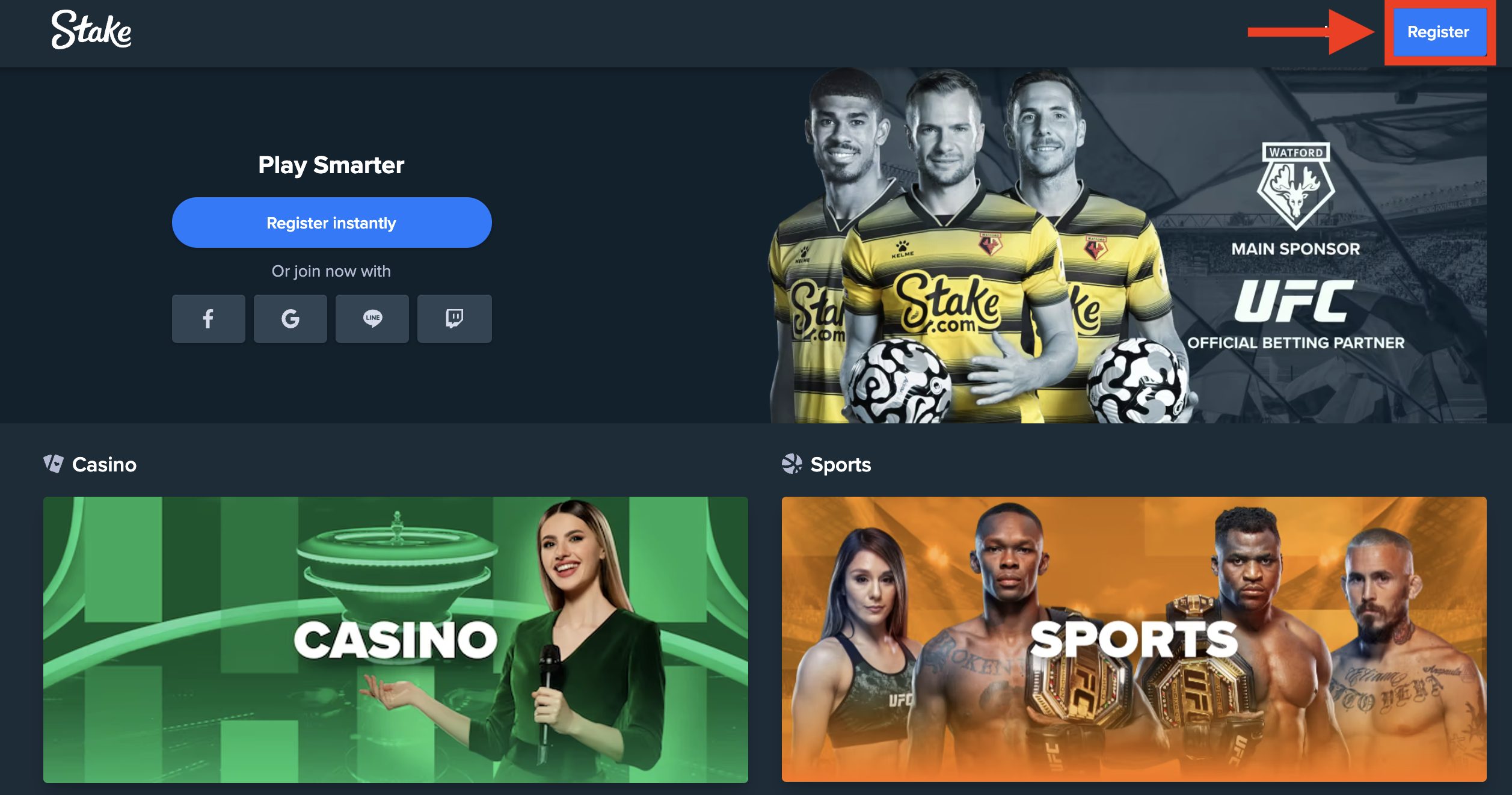This screenshot has height=795, width=1512.
Task: Click the Main Sponsor text
Action: [x=1295, y=249]
